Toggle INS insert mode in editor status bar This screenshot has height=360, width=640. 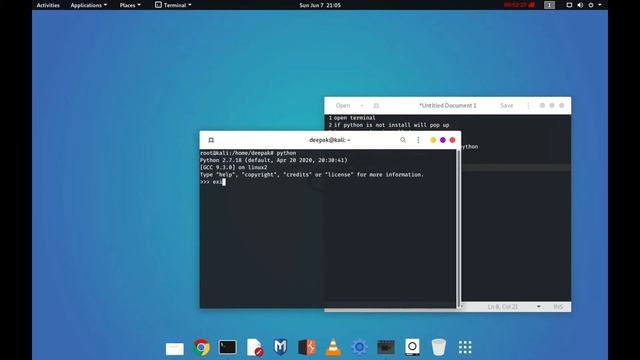coord(558,307)
